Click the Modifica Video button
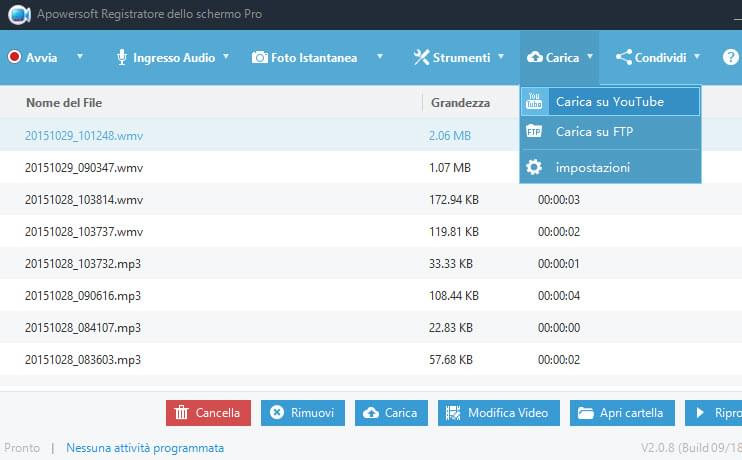The width and height of the screenshot is (742, 460). tap(497, 413)
